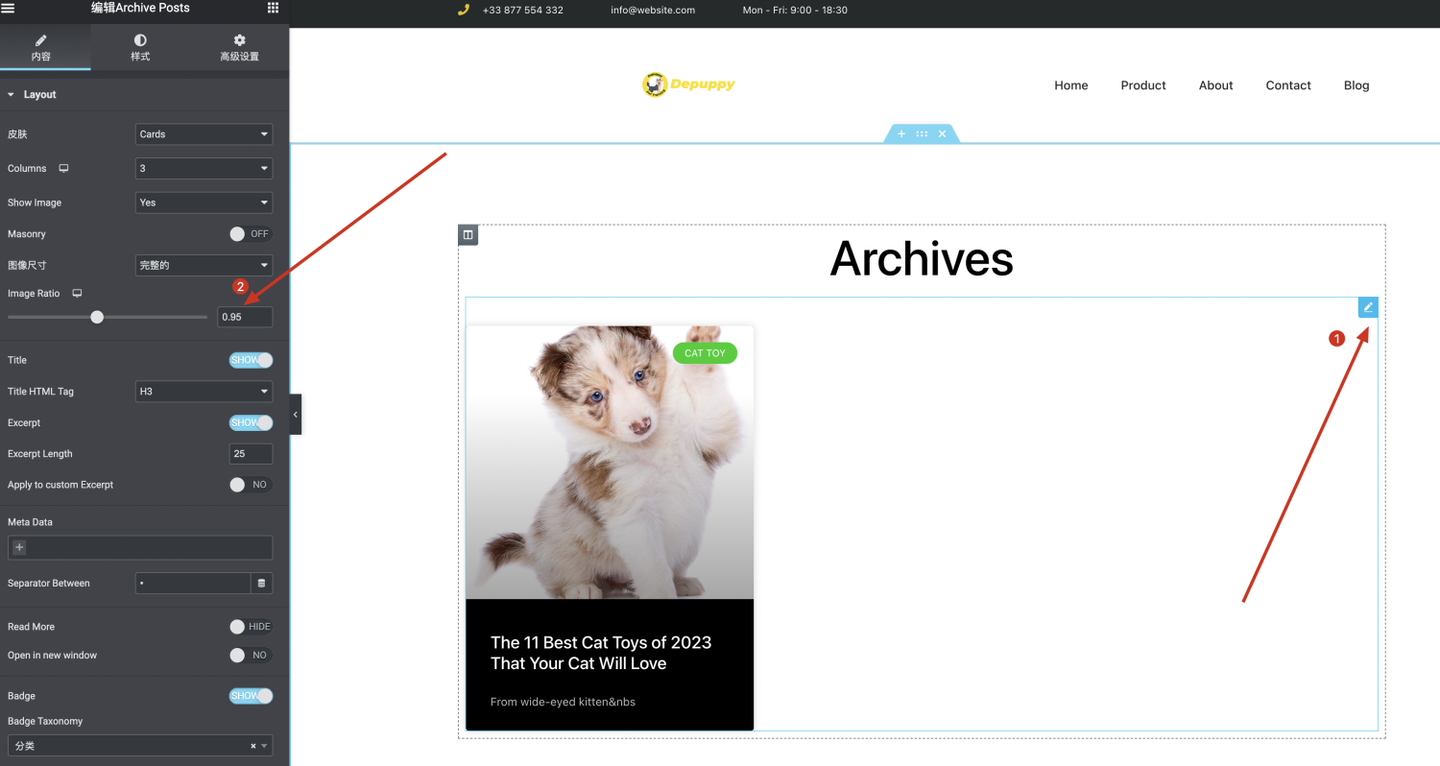Click the Meta Data selection box
The height and width of the screenshot is (766, 1440).
(x=140, y=548)
